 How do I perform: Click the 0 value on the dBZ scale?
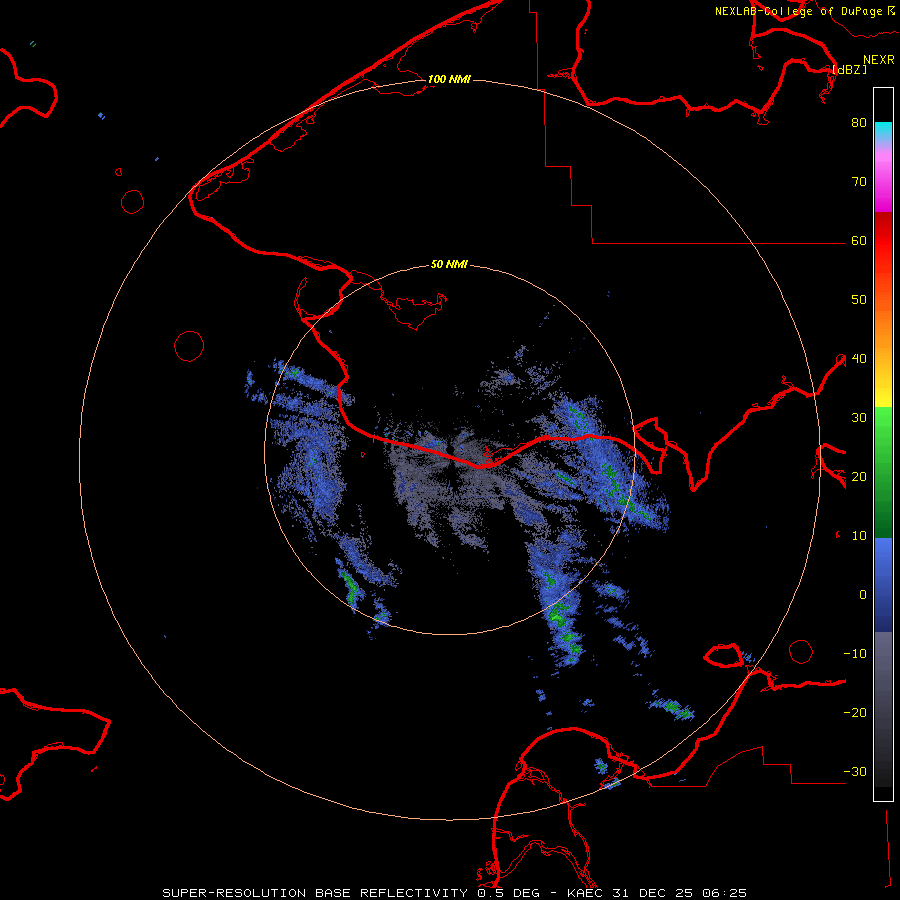(863, 595)
